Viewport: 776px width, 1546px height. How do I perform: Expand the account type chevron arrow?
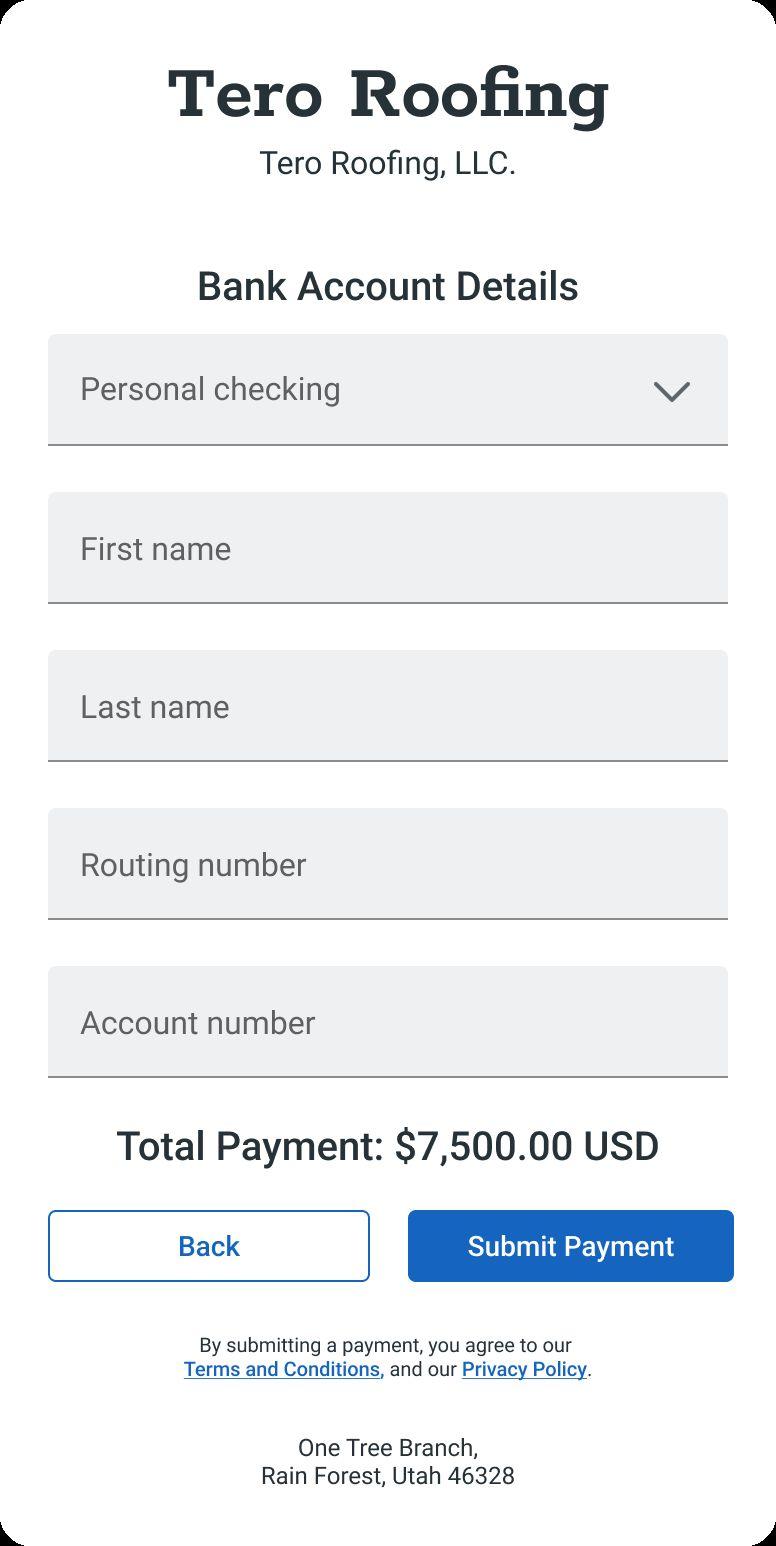[x=672, y=391]
